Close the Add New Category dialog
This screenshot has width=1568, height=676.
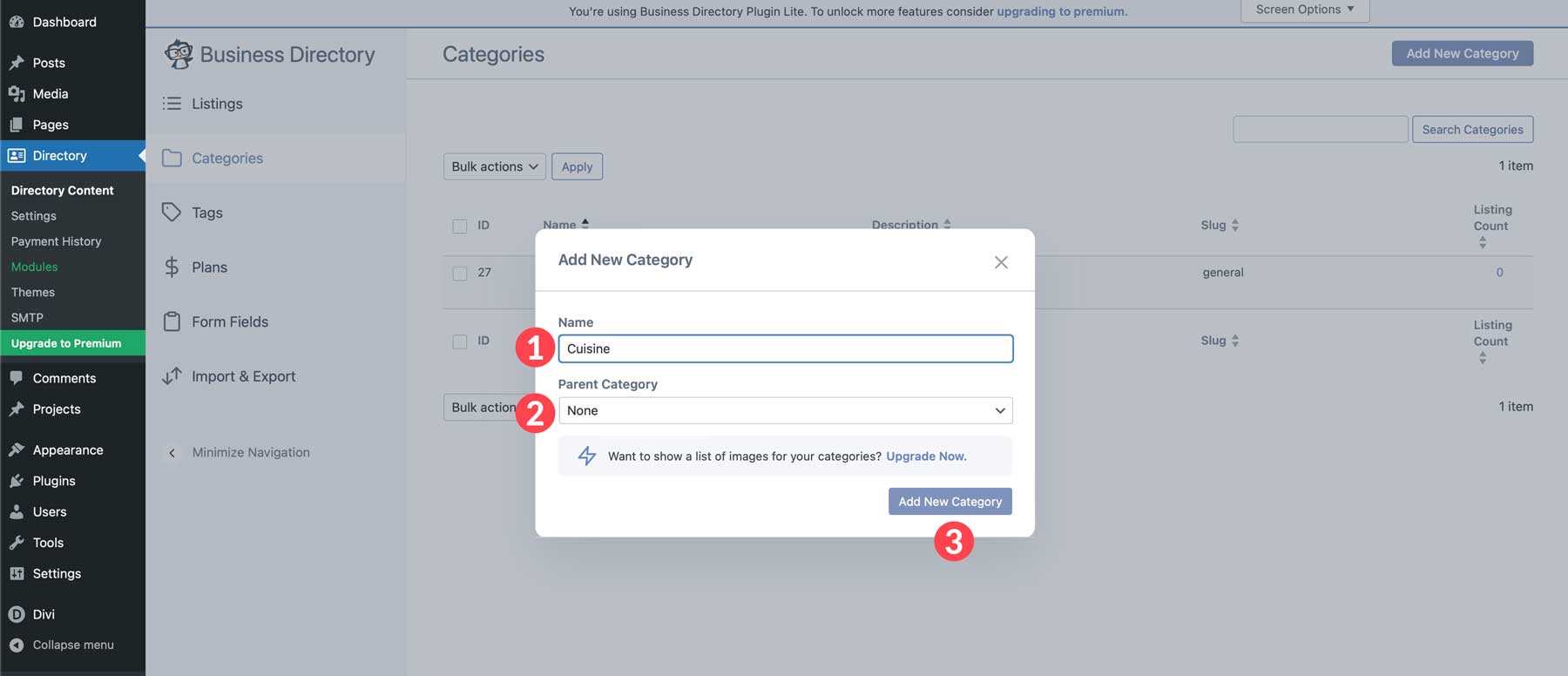(1001, 262)
